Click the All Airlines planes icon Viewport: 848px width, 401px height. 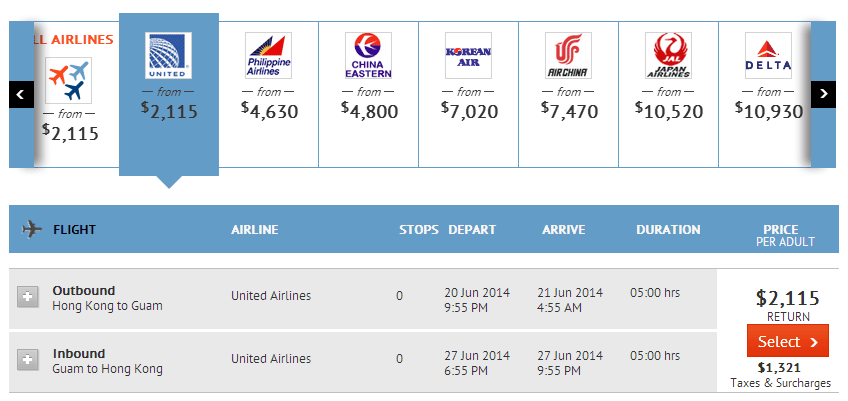[x=68, y=79]
